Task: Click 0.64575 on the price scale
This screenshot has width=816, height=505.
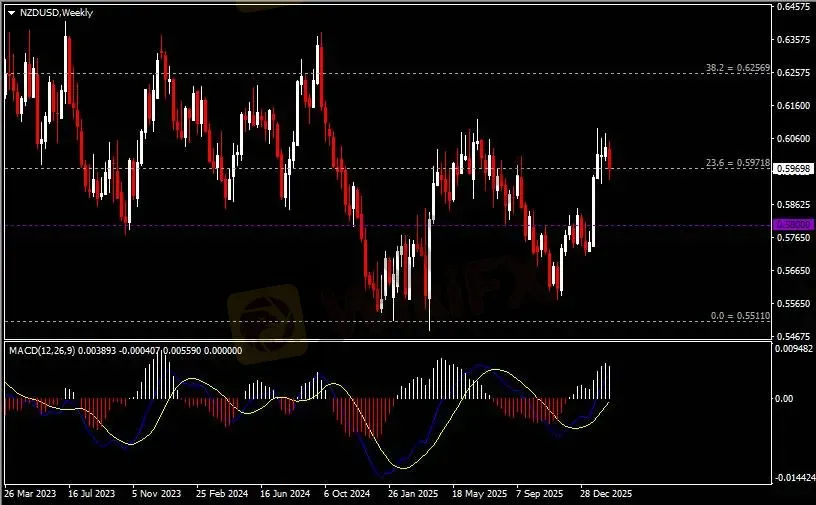Action: (794, 7)
